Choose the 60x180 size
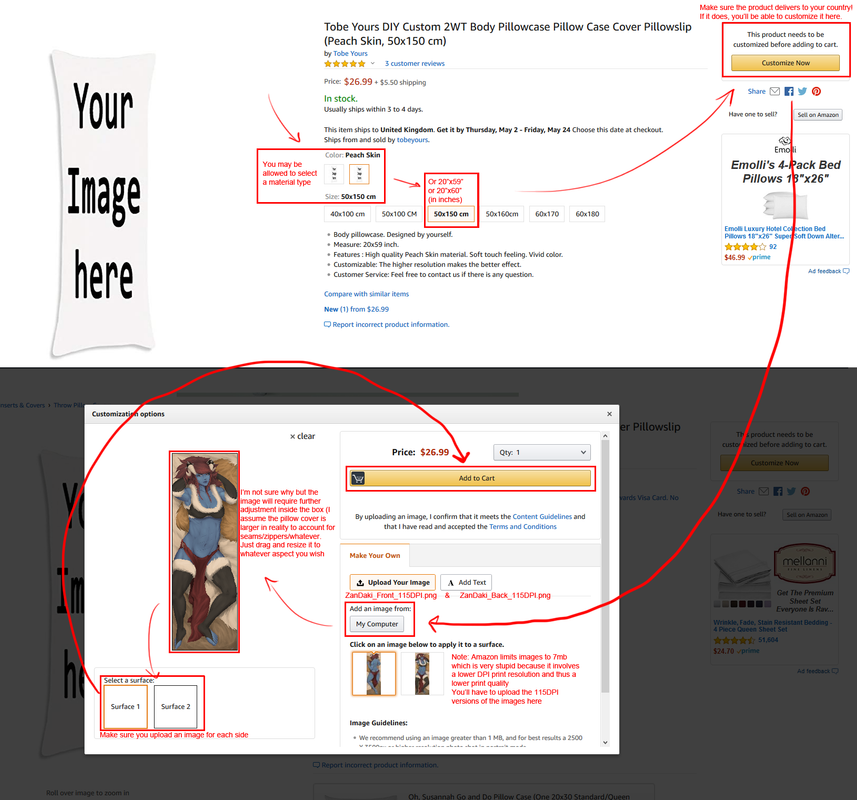This screenshot has width=857, height=800. [588, 214]
